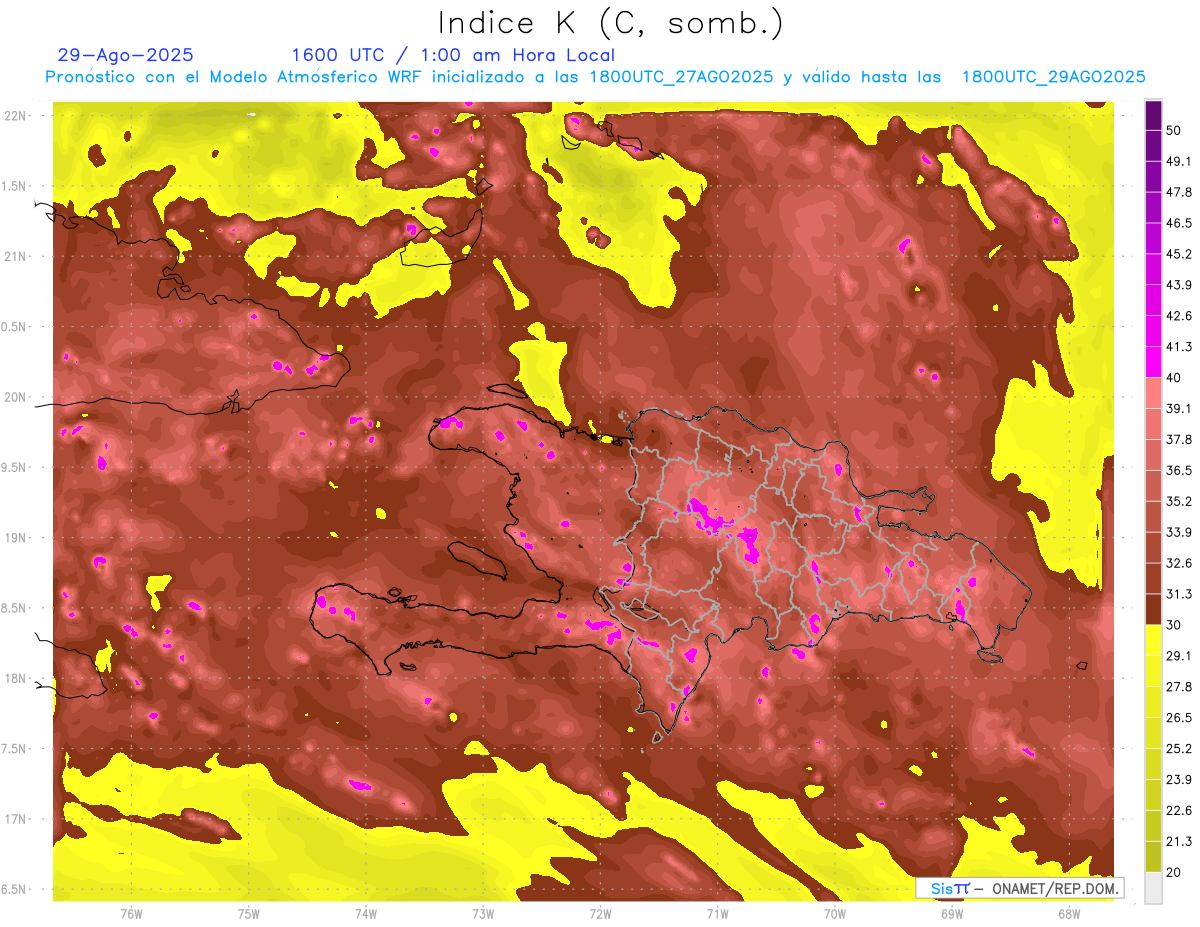This screenshot has height=927, width=1200.
Task: Click '1600 UTC / 1:00 am Hora Local'
Action: tap(453, 55)
